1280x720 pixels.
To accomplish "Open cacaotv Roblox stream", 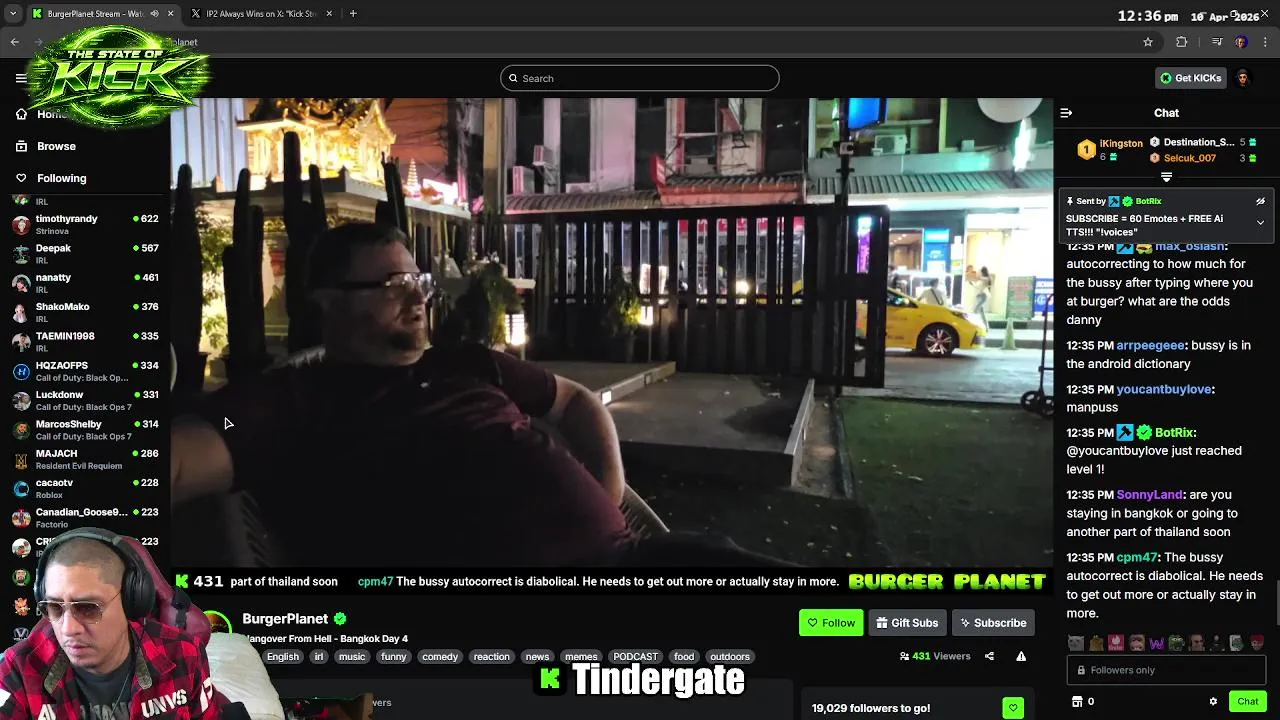I will (x=85, y=488).
